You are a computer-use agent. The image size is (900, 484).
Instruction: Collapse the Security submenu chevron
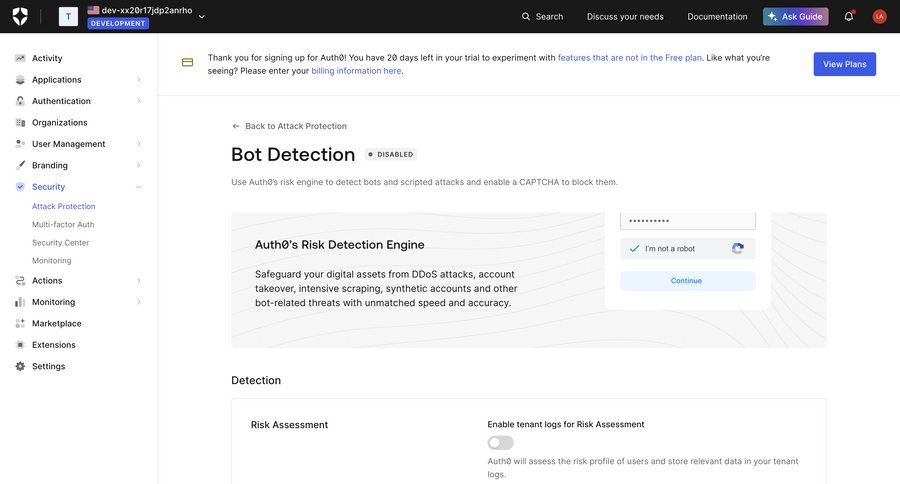pyautogui.click(x=138, y=187)
